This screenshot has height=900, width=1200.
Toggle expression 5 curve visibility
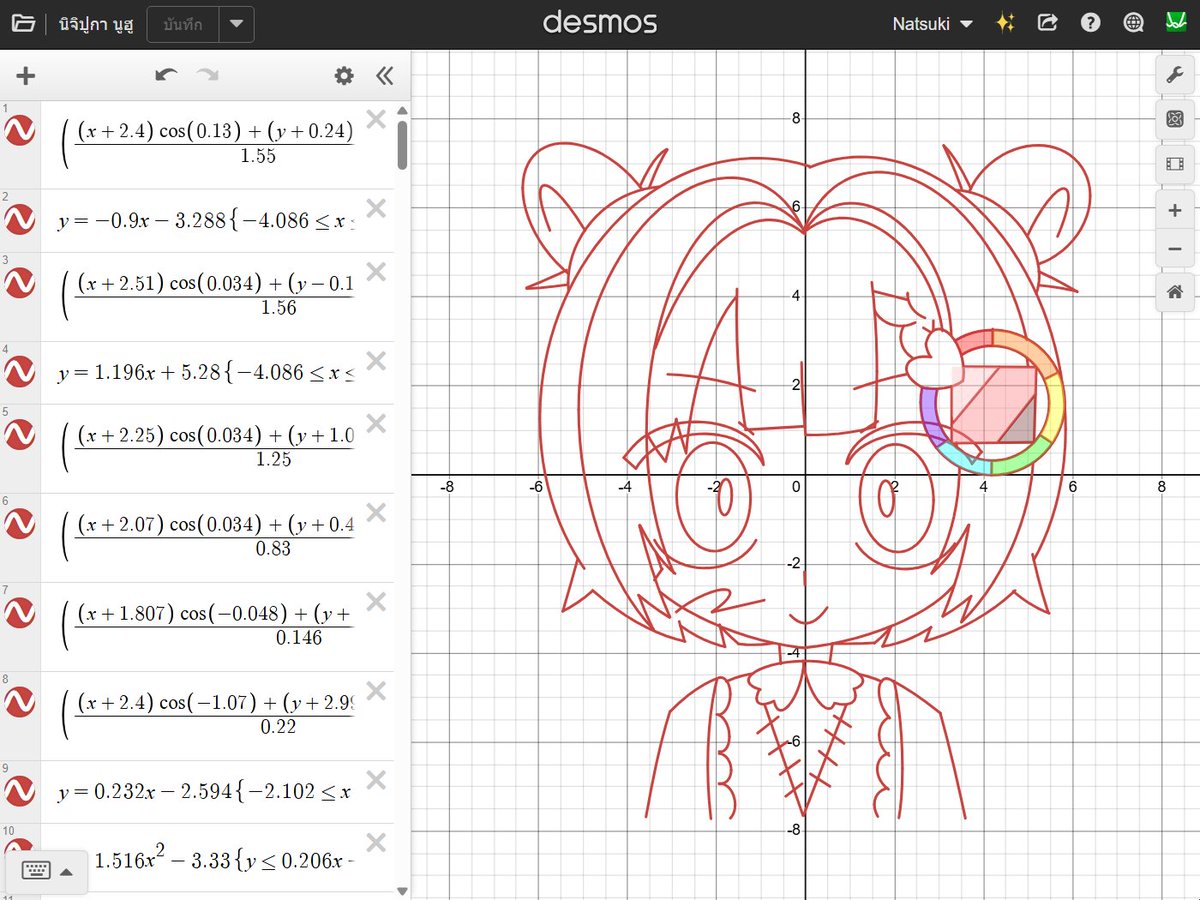[x=20, y=435]
